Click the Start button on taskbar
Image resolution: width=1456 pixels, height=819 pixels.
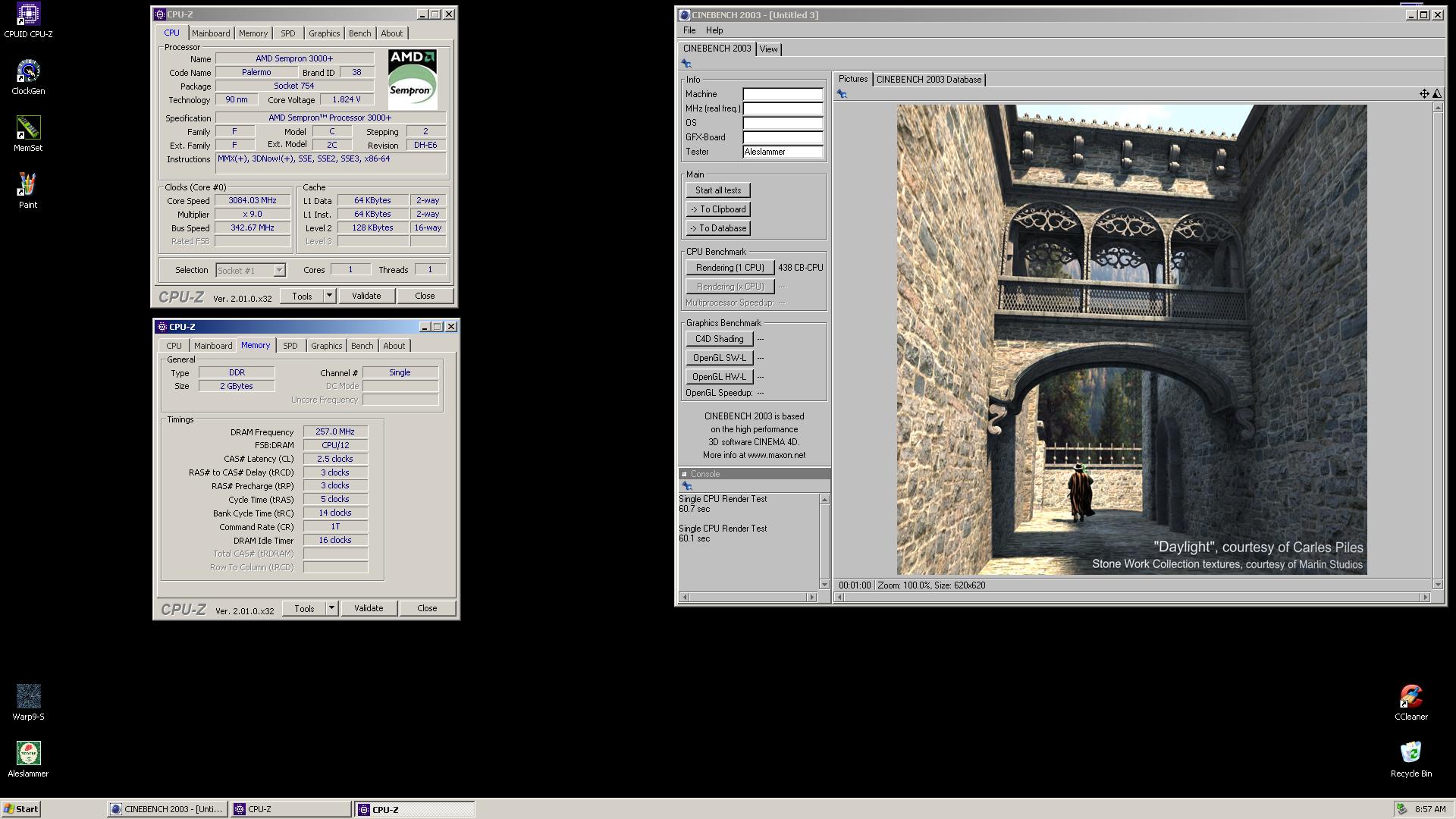[x=21, y=809]
